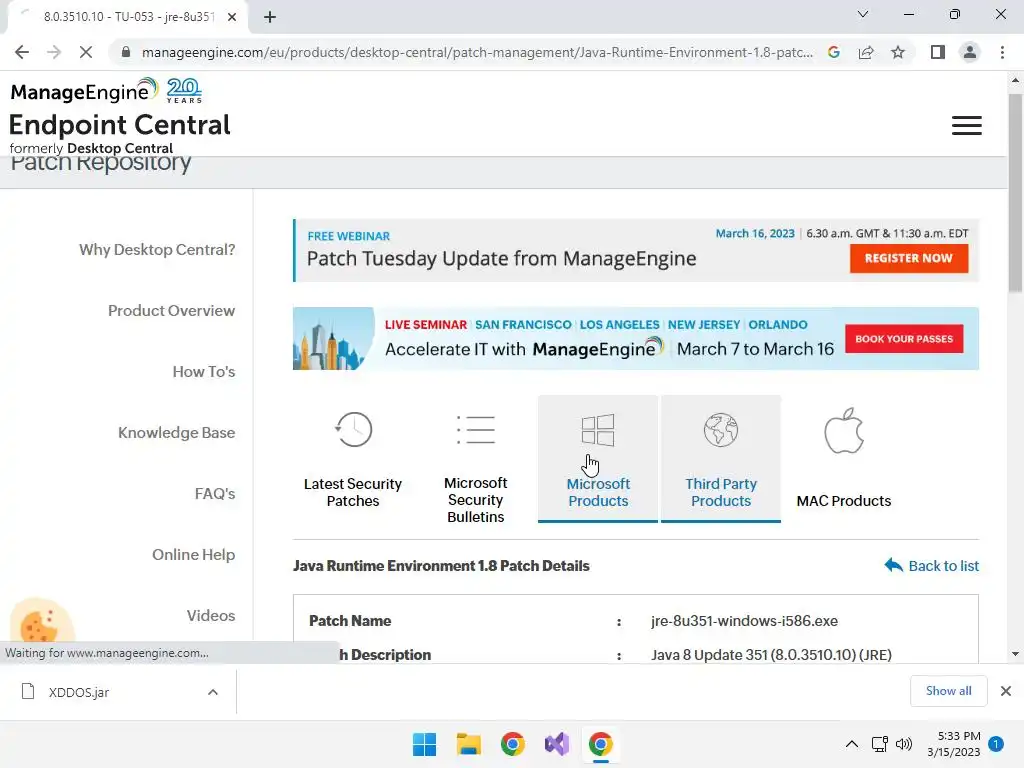Open the notification badge in tray
The width and height of the screenshot is (1024, 768).
(x=996, y=744)
